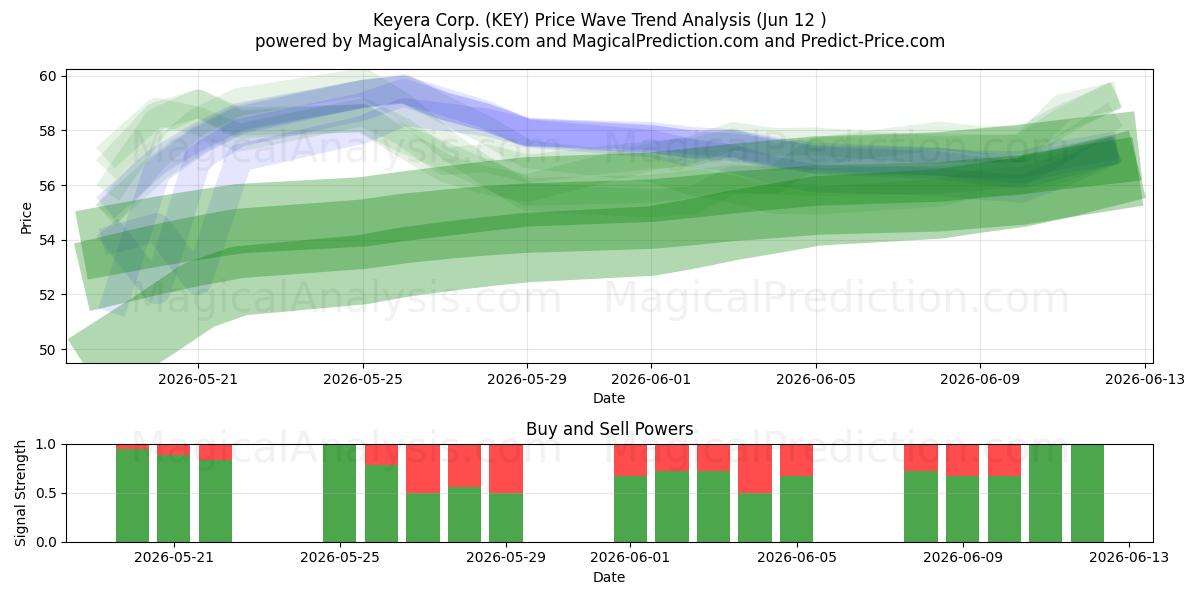The image size is (1200, 600).
Task: Click the 0.0 tick on the Signal Strength axis
Action: click(48, 542)
